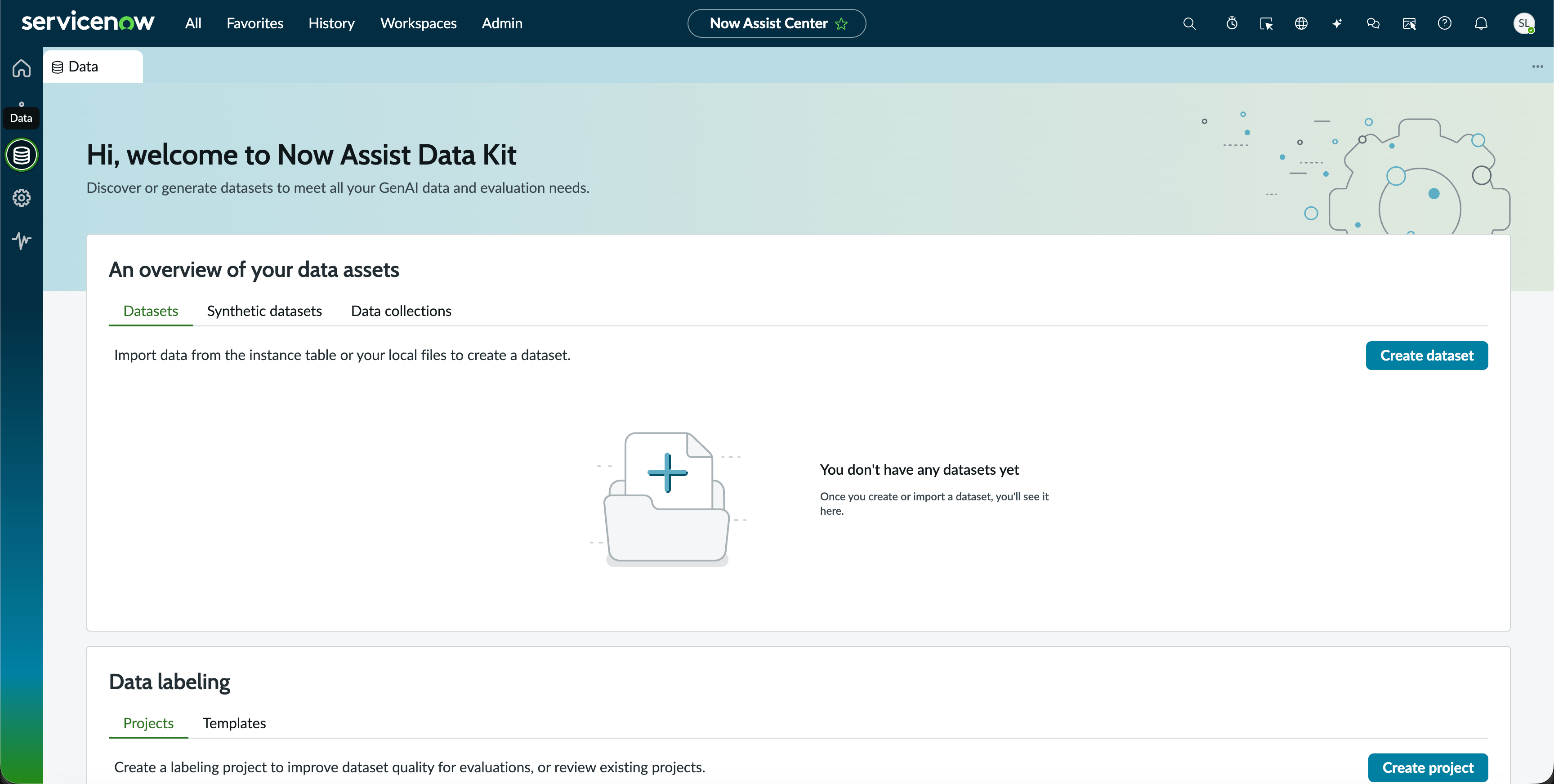Click the stopwatch timer icon in header
This screenshot has width=1554, height=784.
(1232, 23)
